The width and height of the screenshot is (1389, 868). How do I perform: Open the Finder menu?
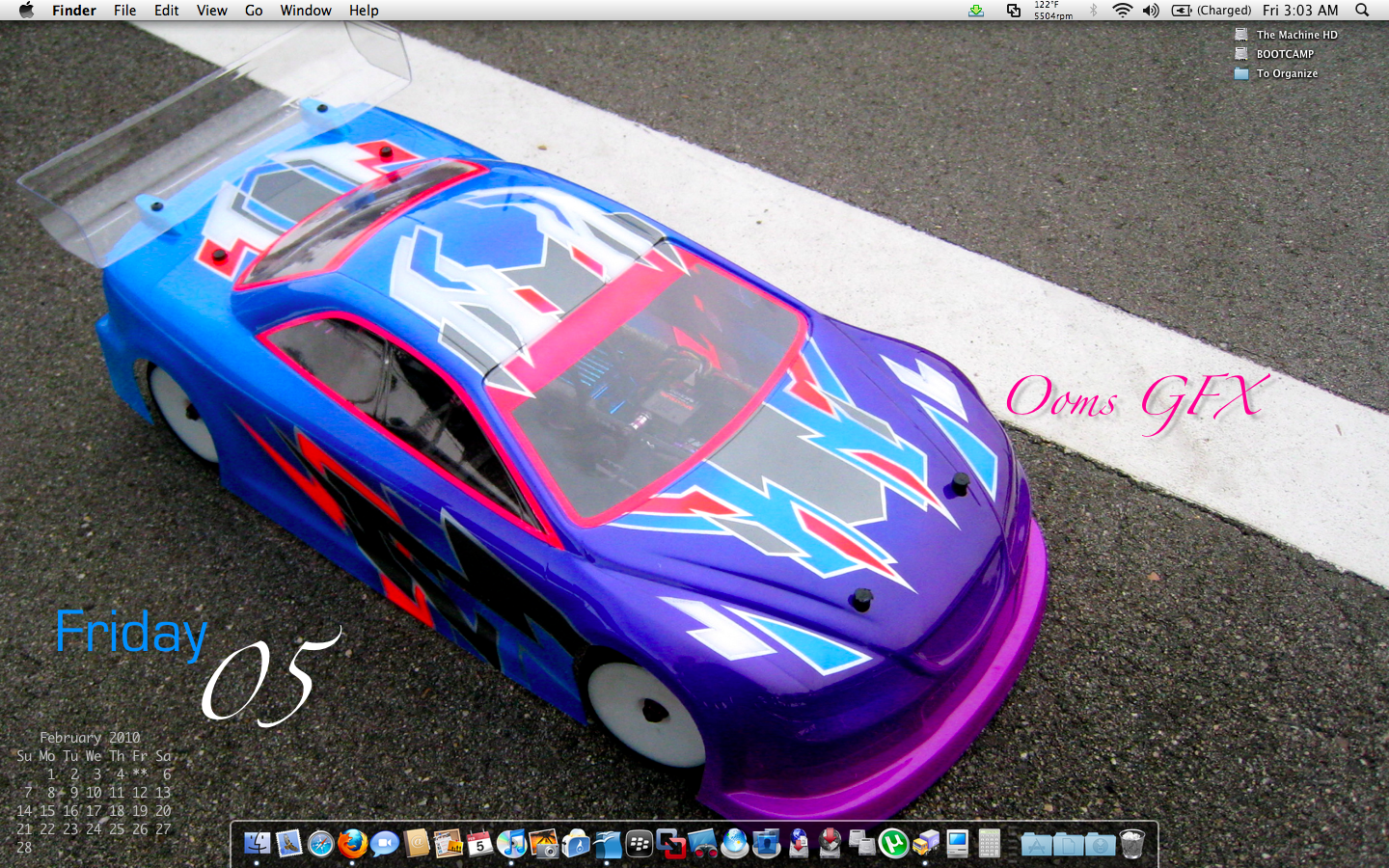[74, 11]
